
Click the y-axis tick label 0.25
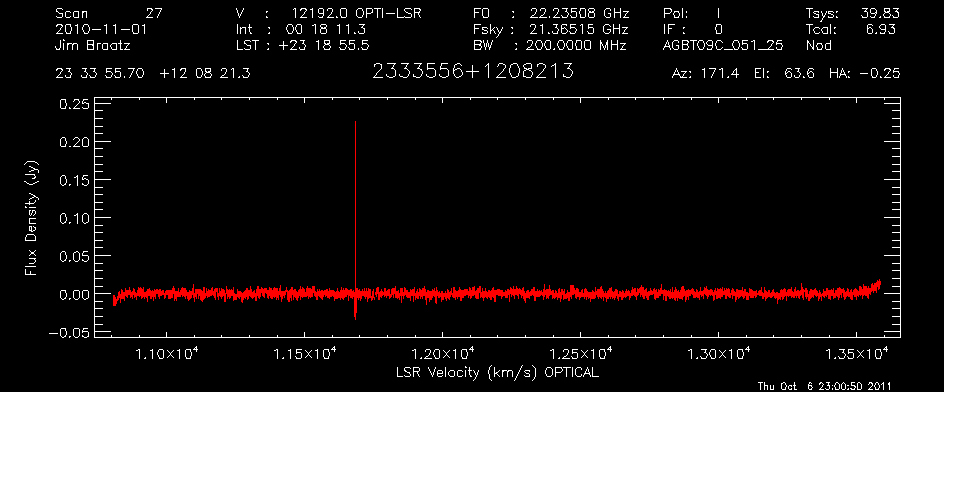click(74, 104)
